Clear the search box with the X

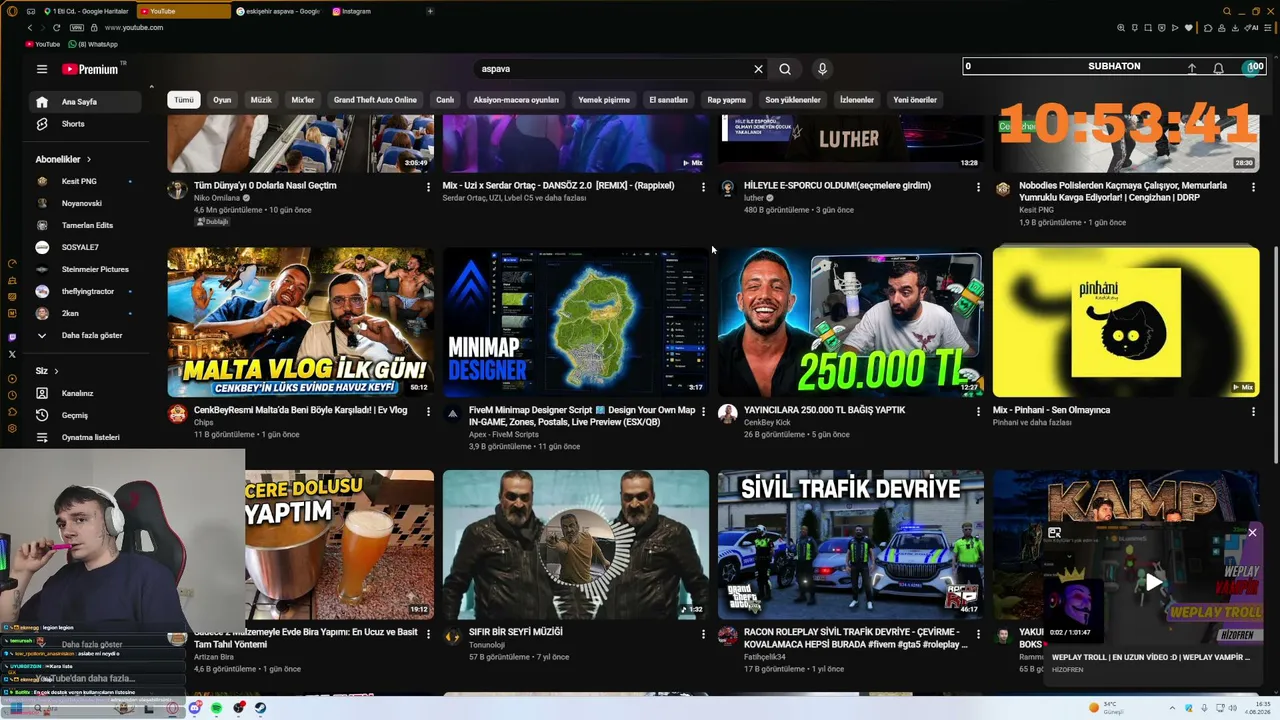[x=758, y=69]
